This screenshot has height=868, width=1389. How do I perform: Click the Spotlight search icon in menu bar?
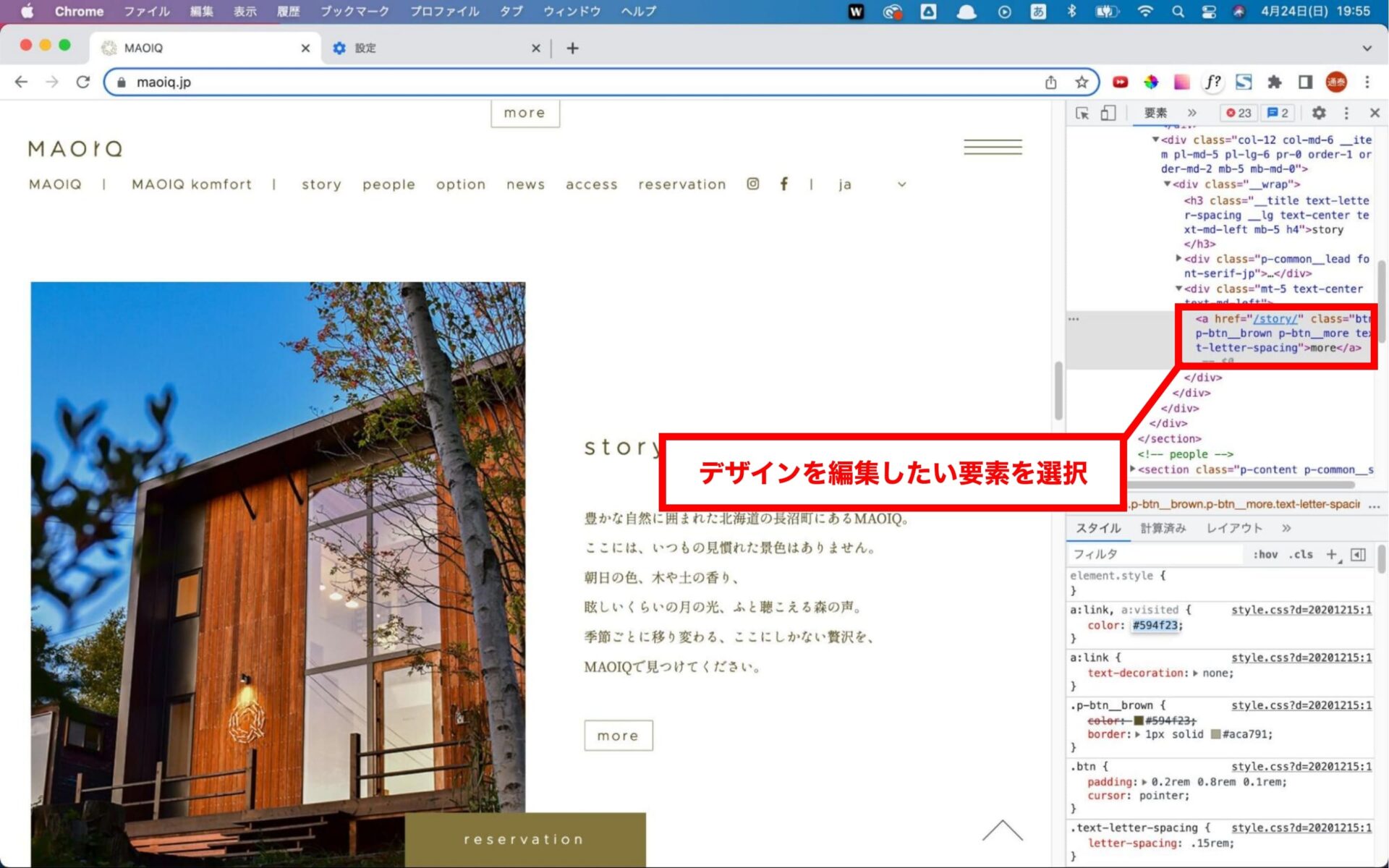click(x=1178, y=12)
